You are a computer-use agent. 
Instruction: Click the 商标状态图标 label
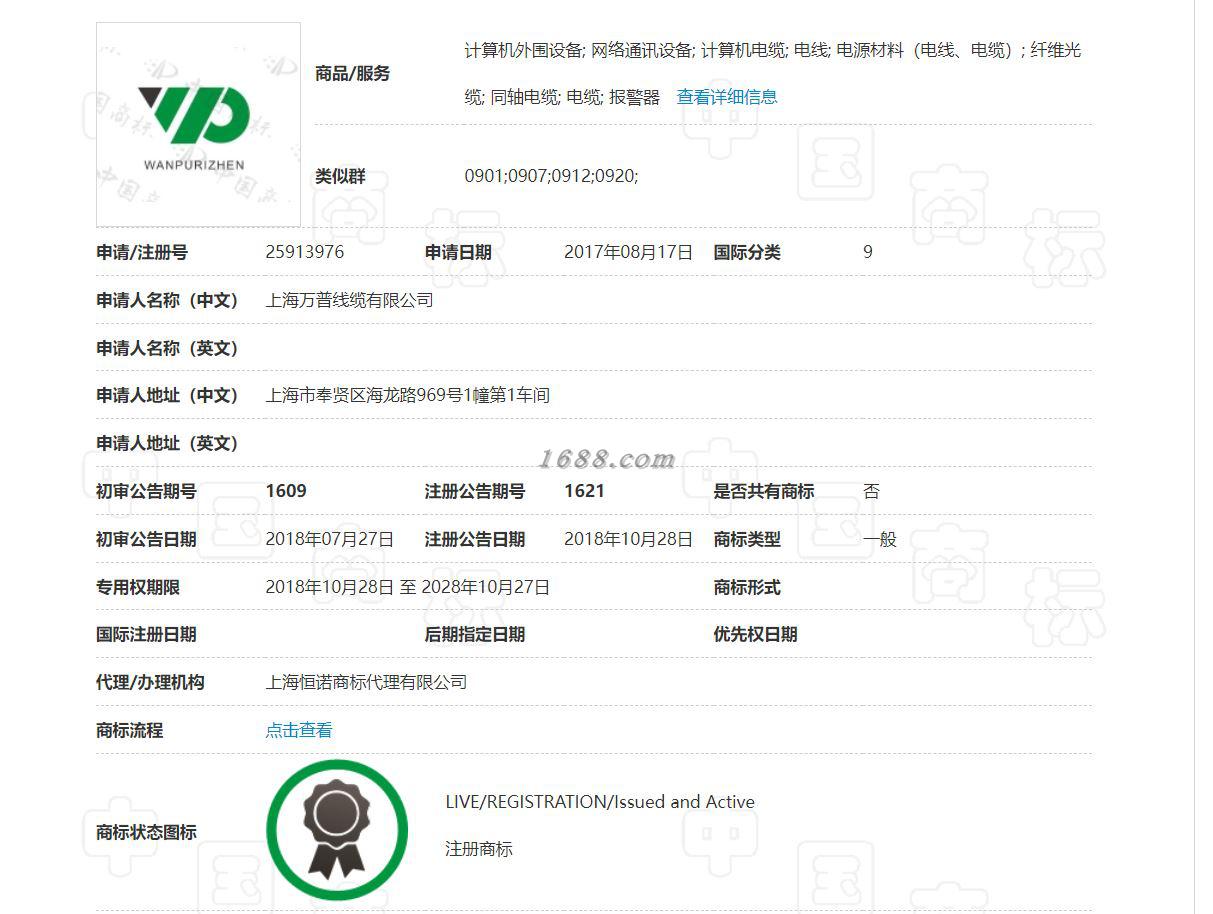146,832
